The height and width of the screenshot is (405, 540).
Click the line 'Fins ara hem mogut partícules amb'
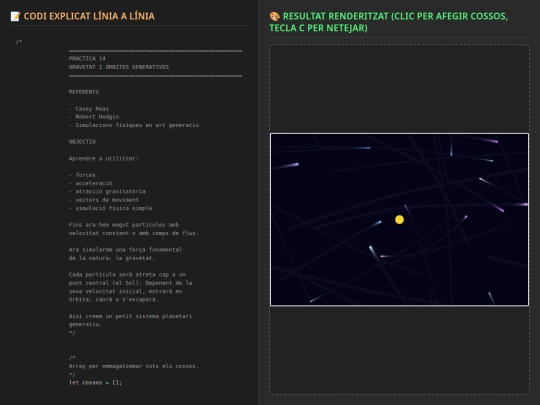pos(124,225)
